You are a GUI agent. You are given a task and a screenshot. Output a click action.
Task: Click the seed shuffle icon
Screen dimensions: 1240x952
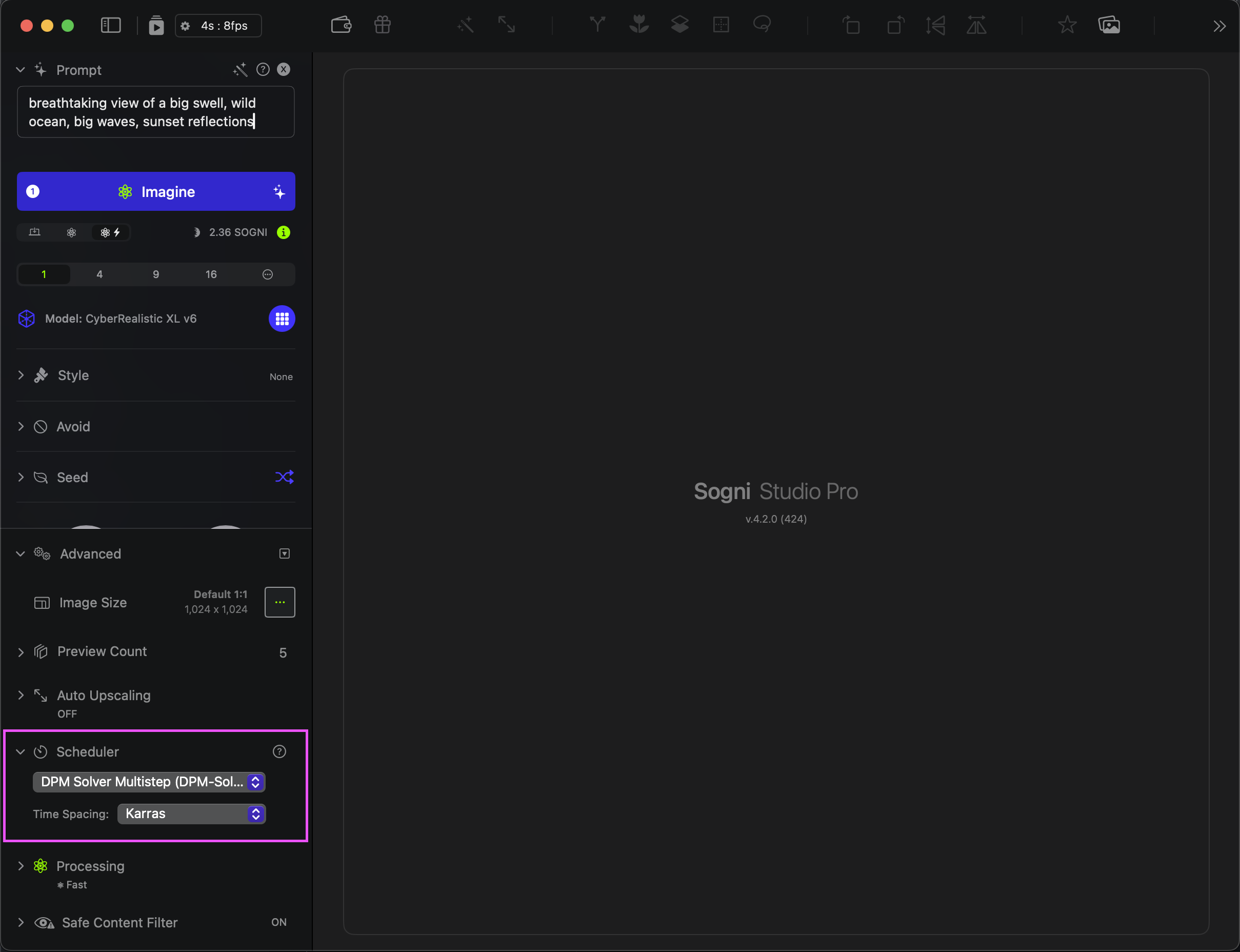(284, 477)
